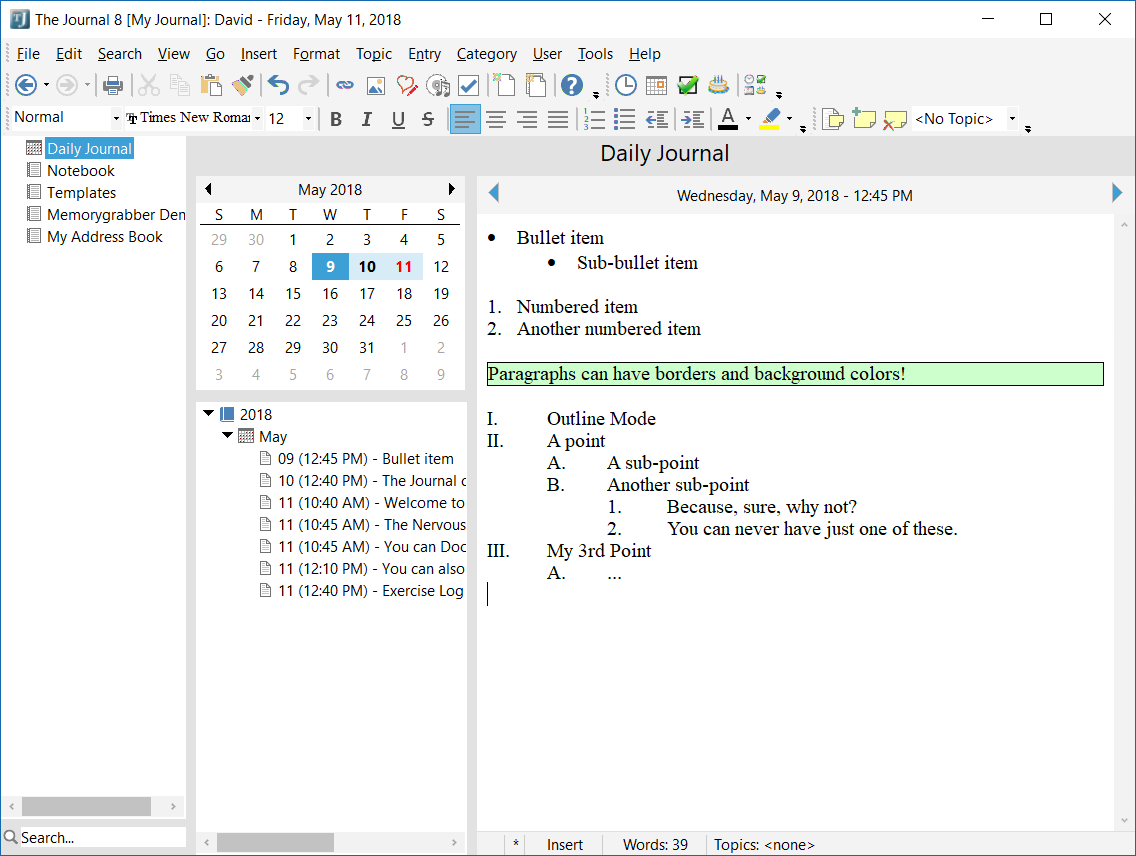
Task: Toggle strikethrough formatting
Action: click(428, 119)
